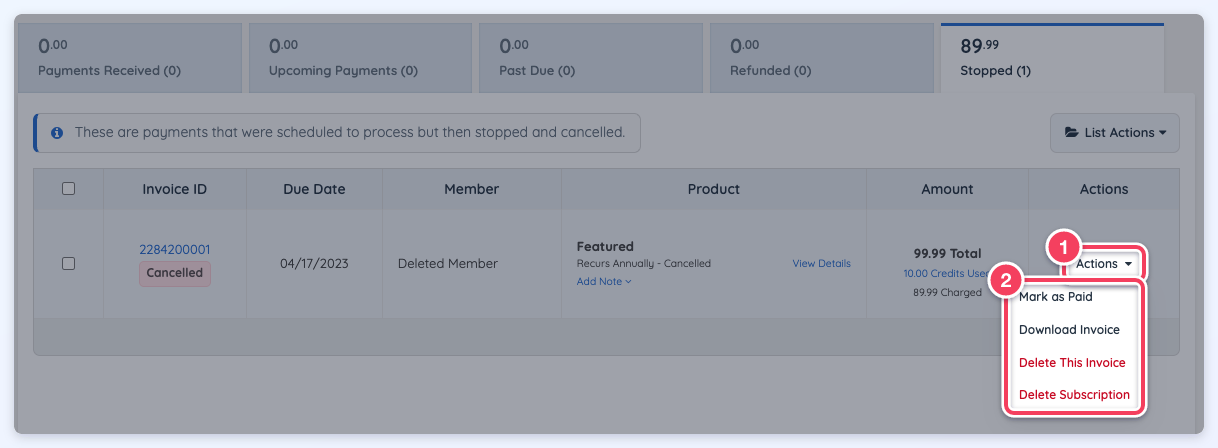
Task: Check the box for invoice 2284200001
Action: pyautogui.click(x=69, y=263)
